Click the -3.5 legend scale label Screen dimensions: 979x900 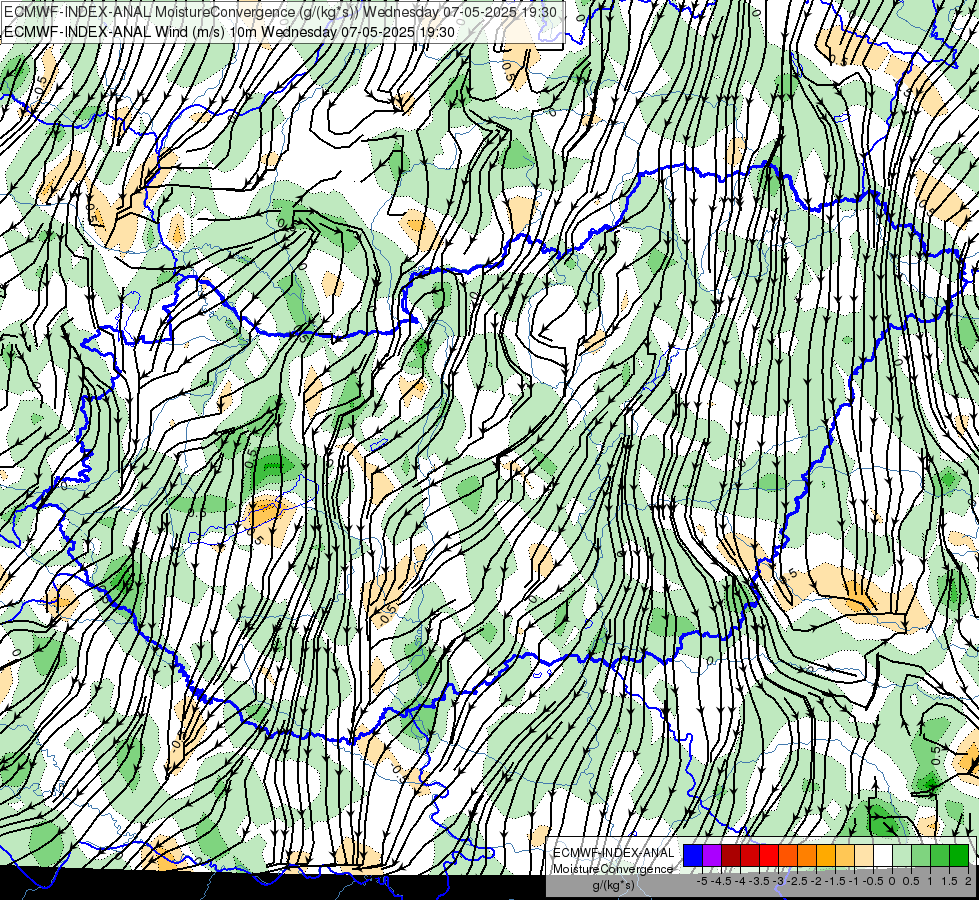[760, 881]
